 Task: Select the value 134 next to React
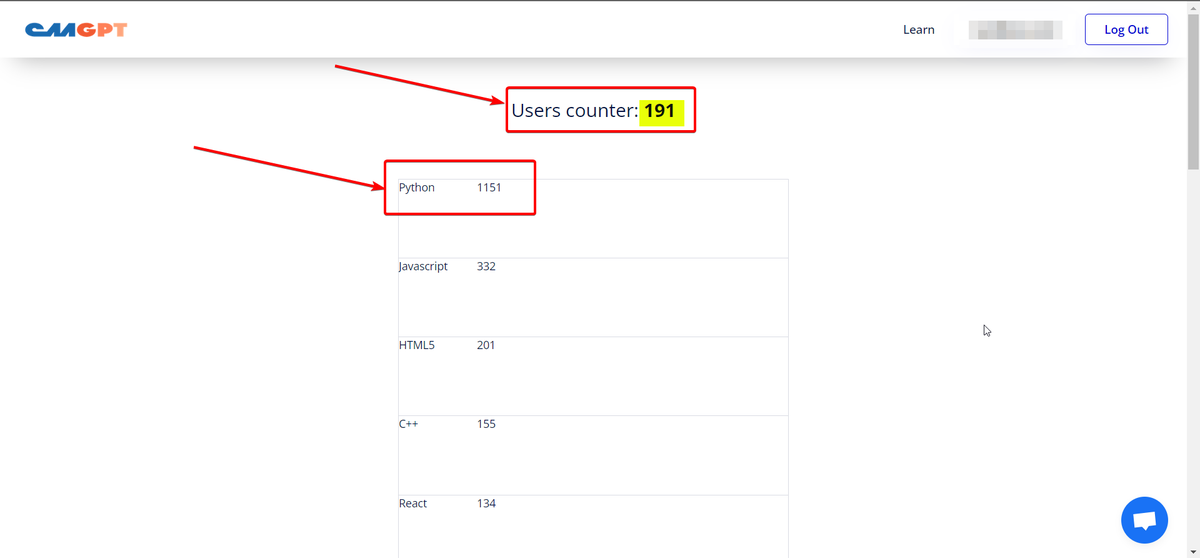[x=486, y=503]
